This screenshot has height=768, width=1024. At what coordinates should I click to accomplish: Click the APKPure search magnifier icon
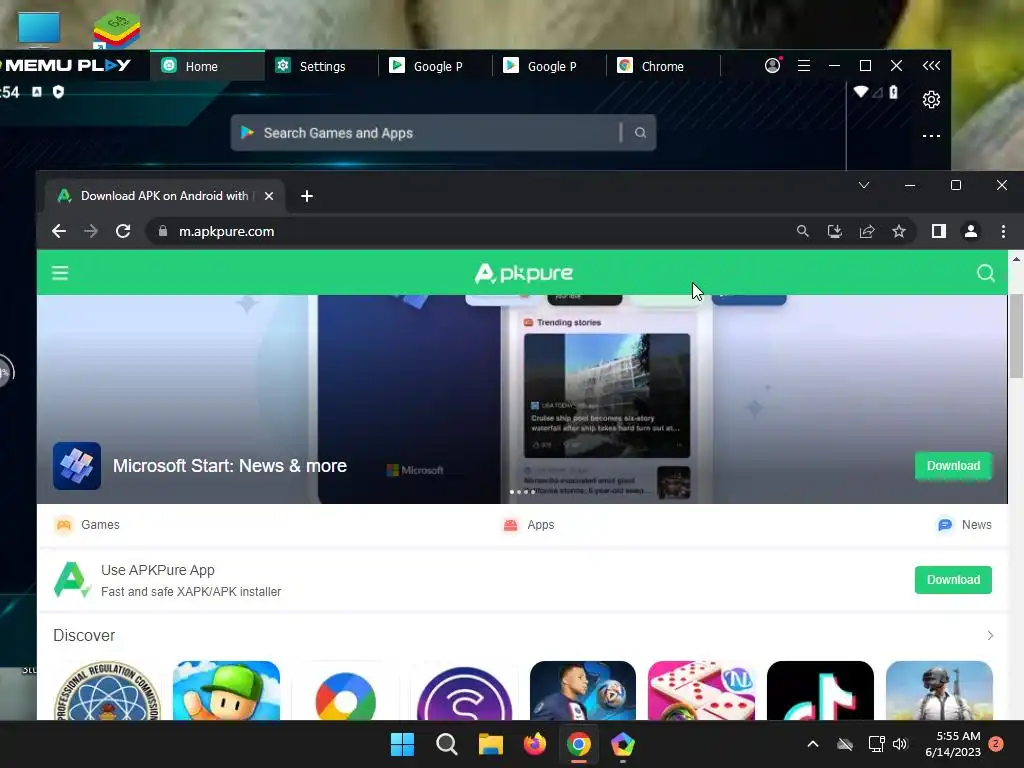coord(985,273)
